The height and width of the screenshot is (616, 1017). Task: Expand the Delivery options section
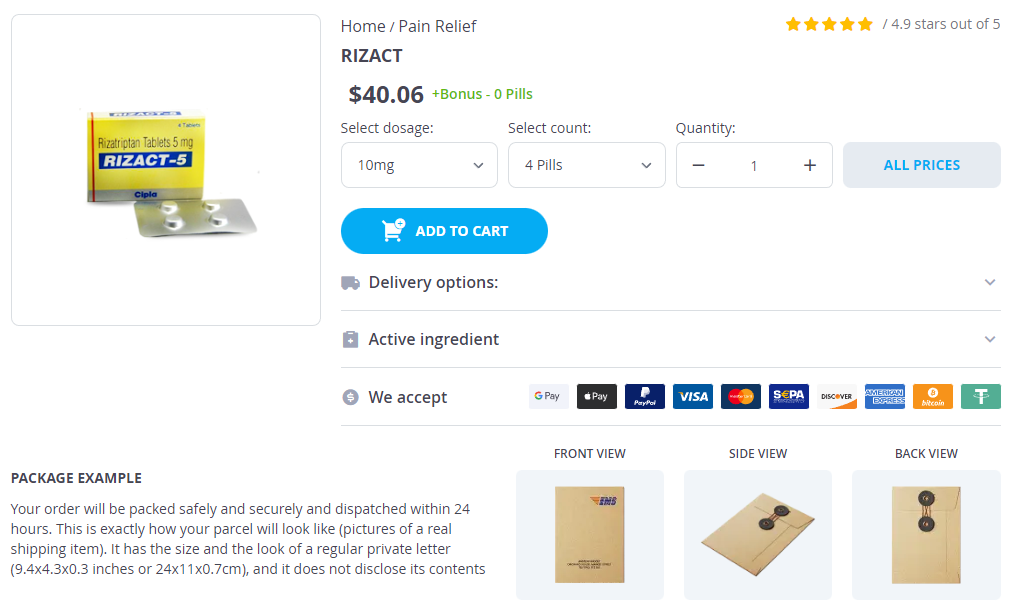(x=670, y=282)
